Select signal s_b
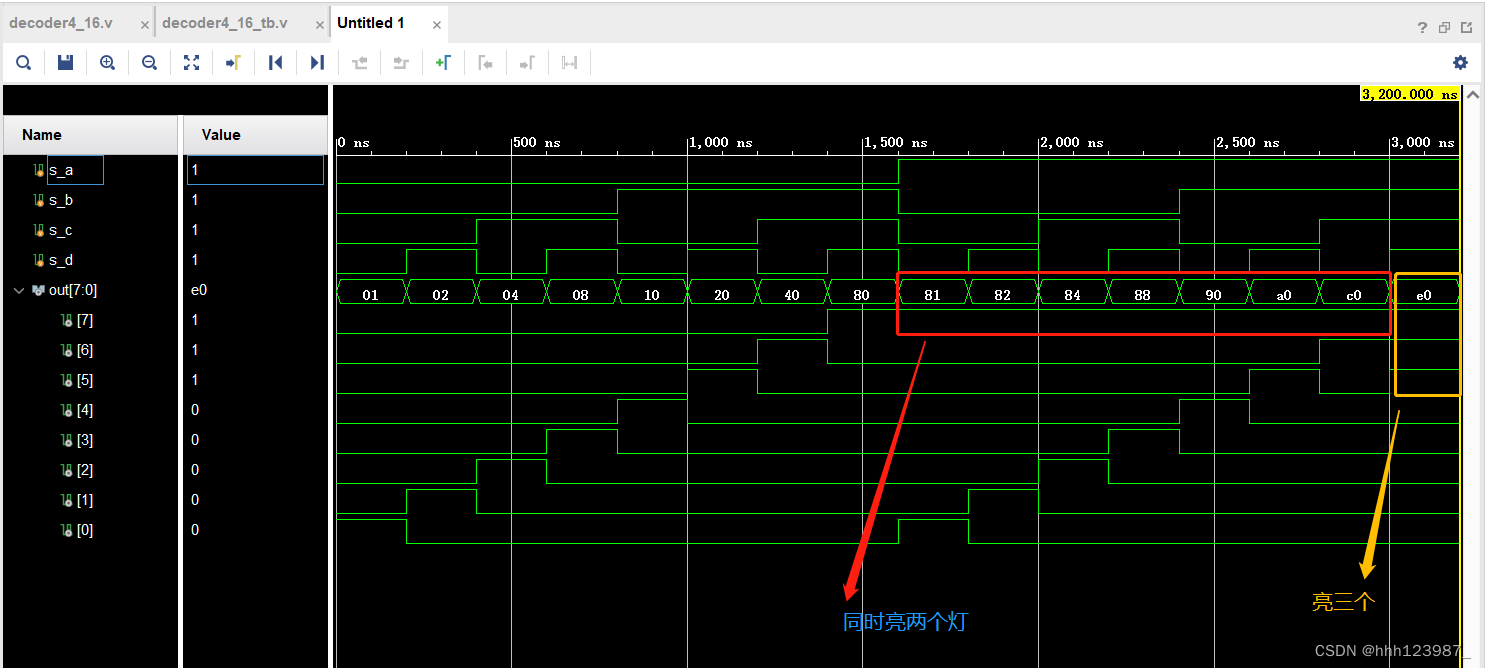The width and height of the screenshot is (1486, 668). tap(61, 200)
